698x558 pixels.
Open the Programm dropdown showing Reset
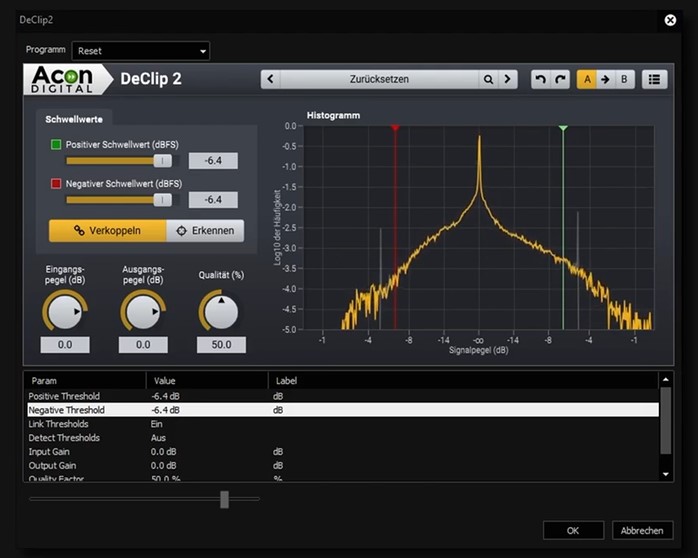coord(141,51)
